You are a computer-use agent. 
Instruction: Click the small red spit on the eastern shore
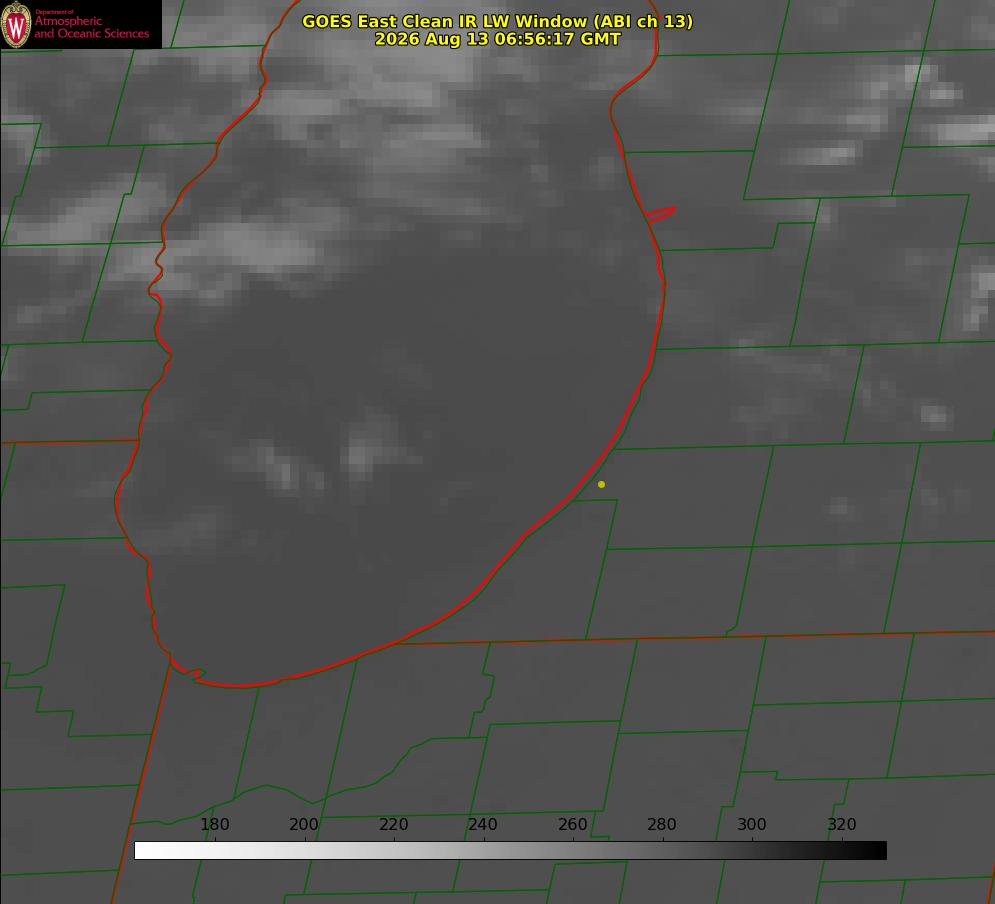[661, 214]
